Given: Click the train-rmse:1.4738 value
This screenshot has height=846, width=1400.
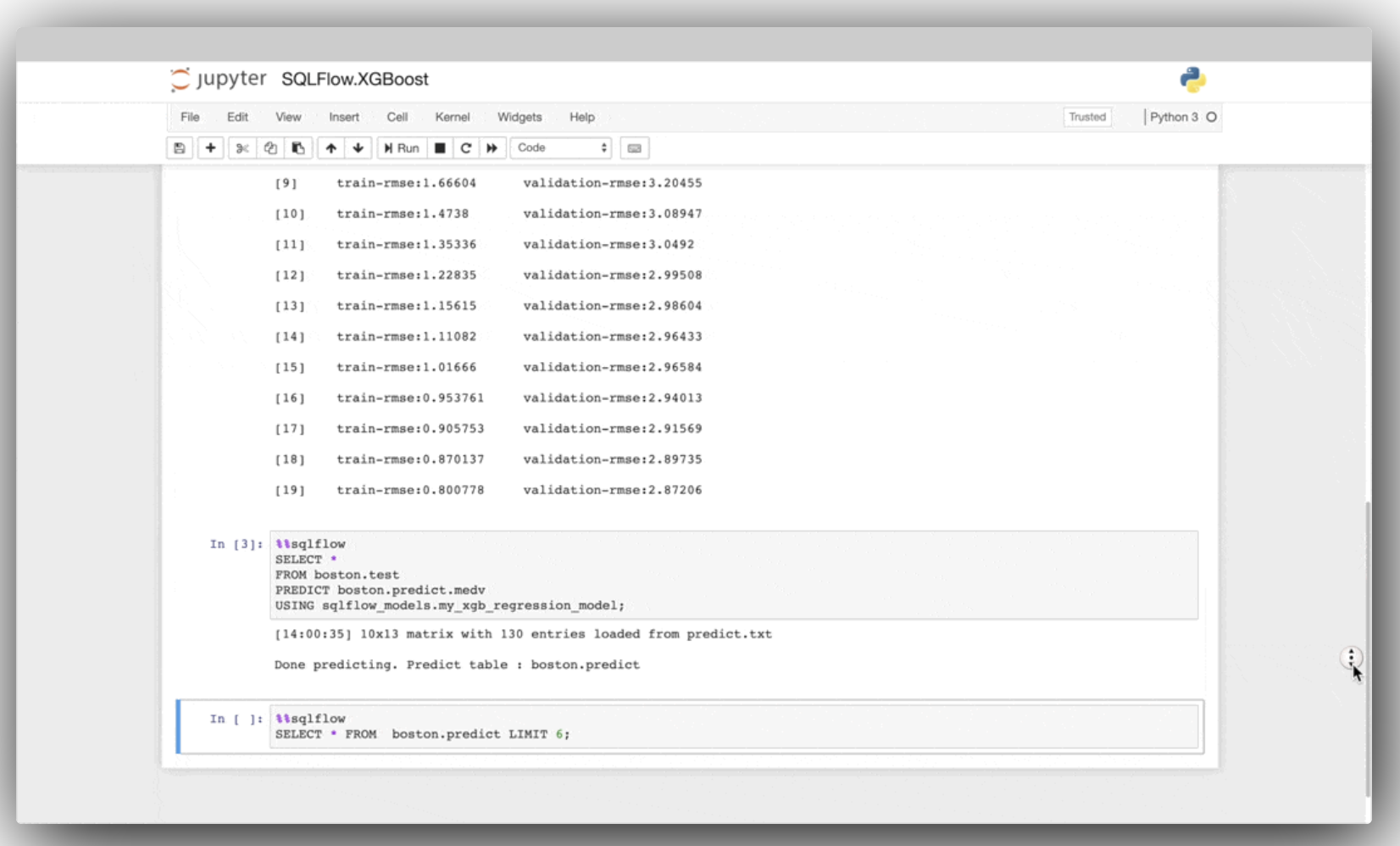Looking at the screenshot, I should pyautogui.click(x=403, y=214).
